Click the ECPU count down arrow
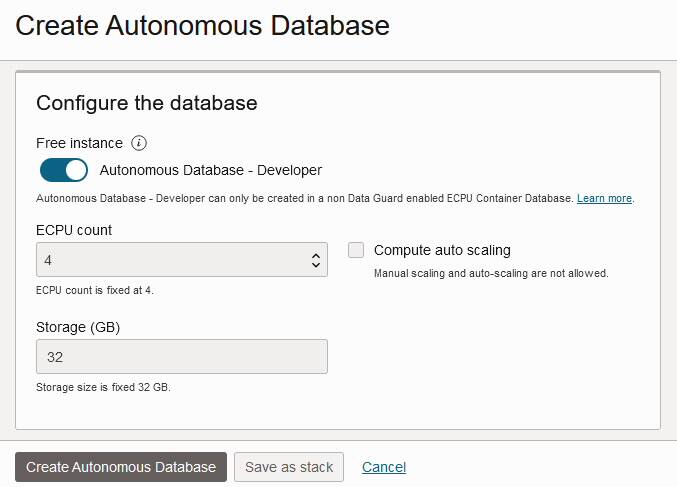 tap(316, 266)
